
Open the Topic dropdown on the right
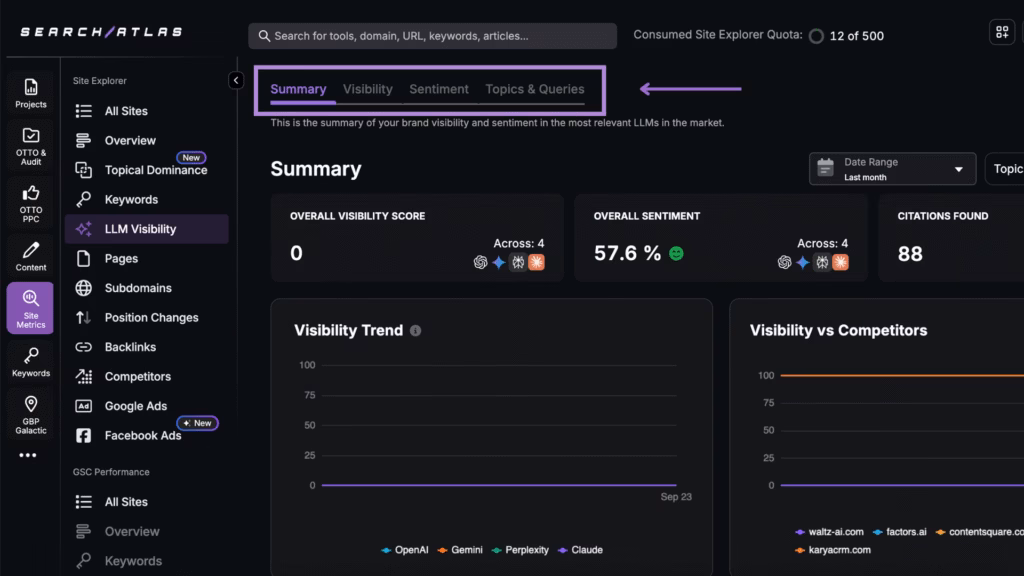[1008, 168]
